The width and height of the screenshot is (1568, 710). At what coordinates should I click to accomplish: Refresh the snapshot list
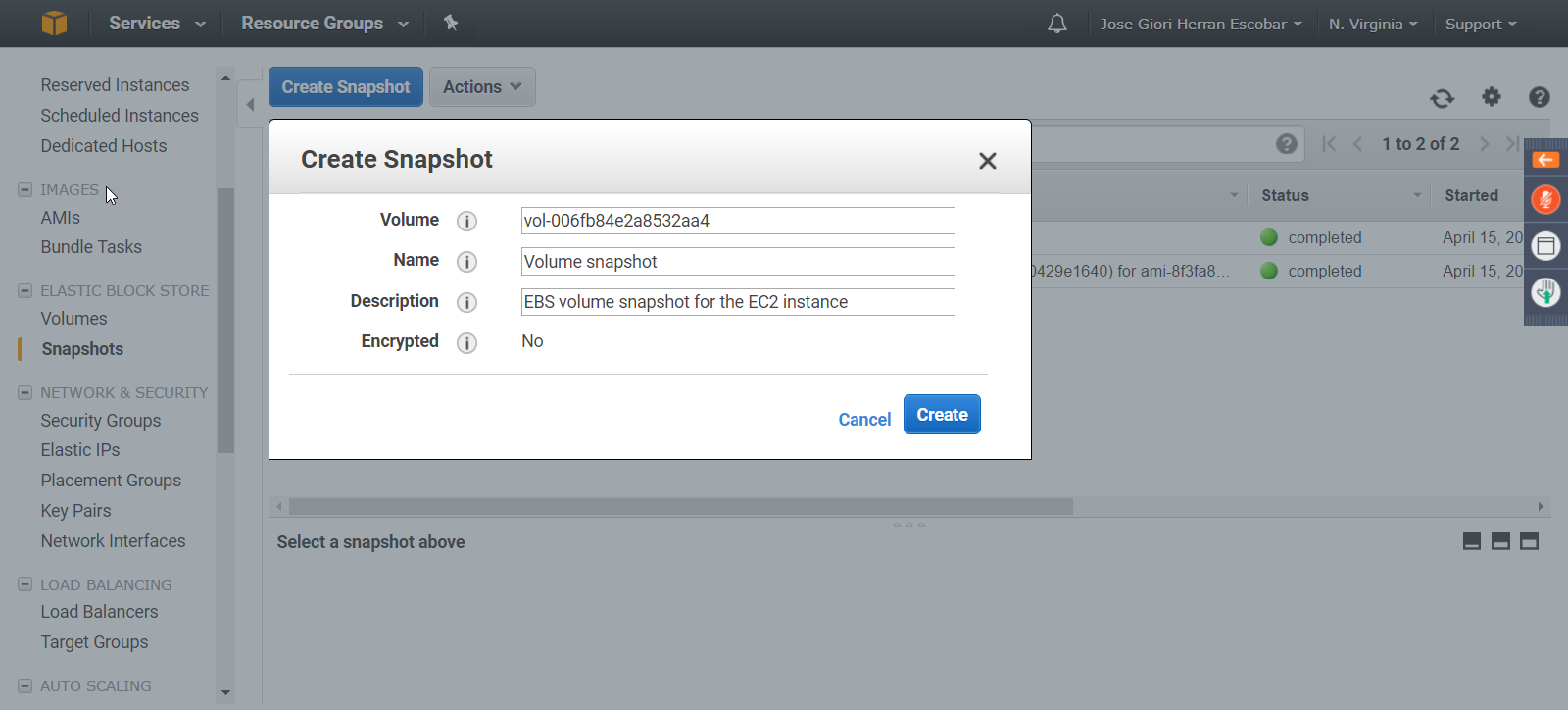[x=1442, y=97]
